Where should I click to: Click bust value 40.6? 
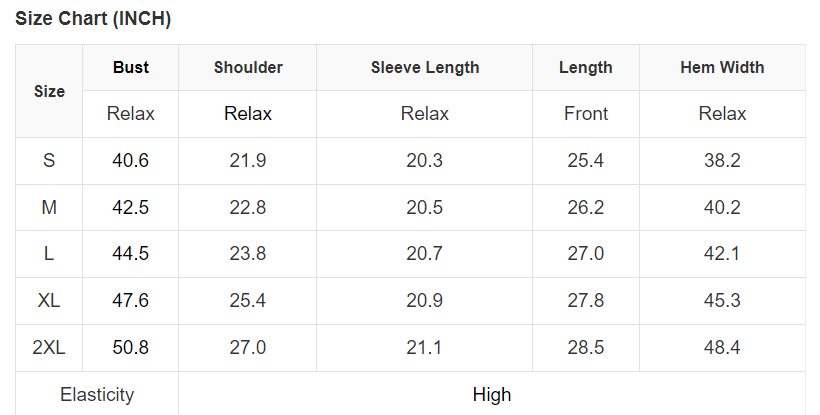[x=131, y=160]
